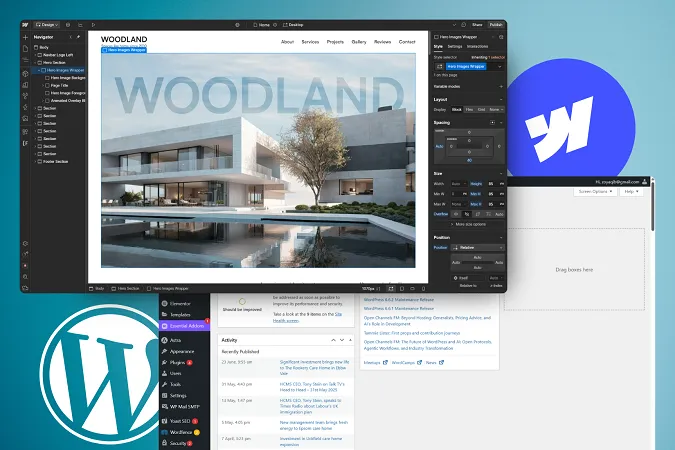
Task: Open spacing options icon next to Spacing header
Action: pyautogui.click(x=492, y=123)
